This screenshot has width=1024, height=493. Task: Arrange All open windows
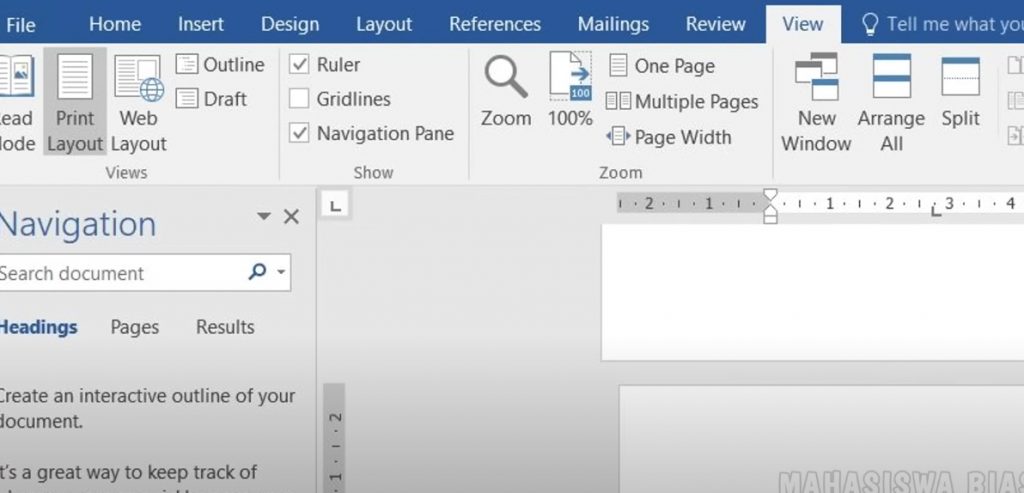pos(891,103)
